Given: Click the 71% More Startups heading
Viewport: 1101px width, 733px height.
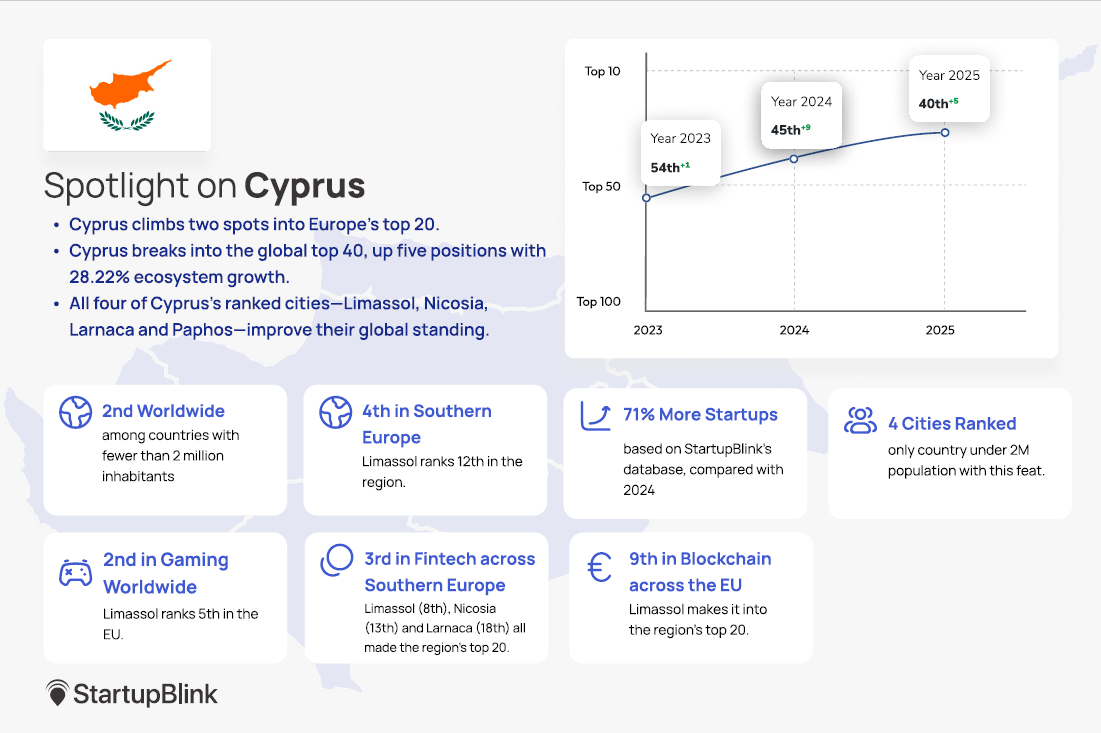Looking at the screenshot, I should [700, 414].
